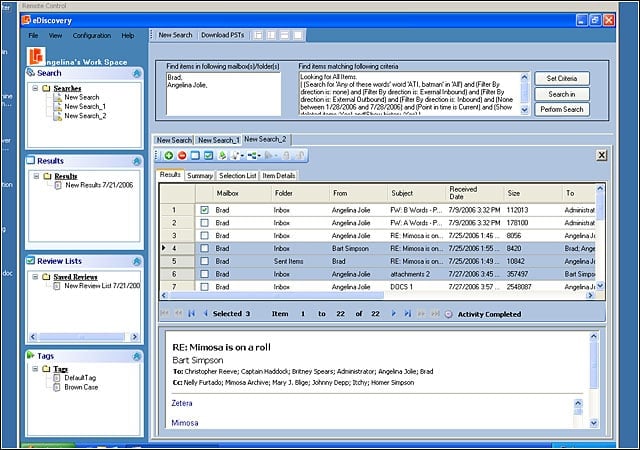Select New Results 7/21/2006 tree item
The image size is (640, 450).
(99, 185)
